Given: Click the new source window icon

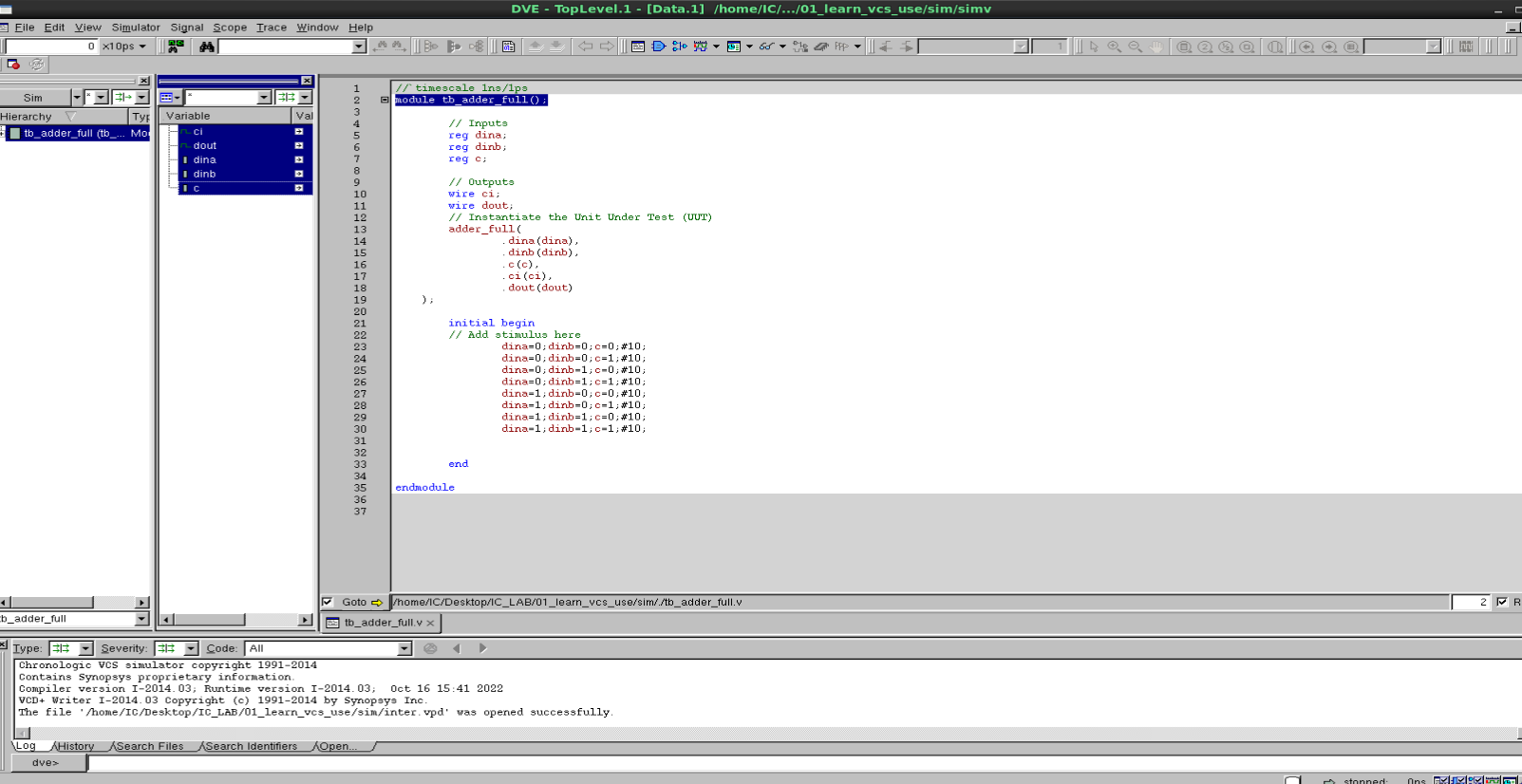Looking at the screenshot, I should coord(637,47).
